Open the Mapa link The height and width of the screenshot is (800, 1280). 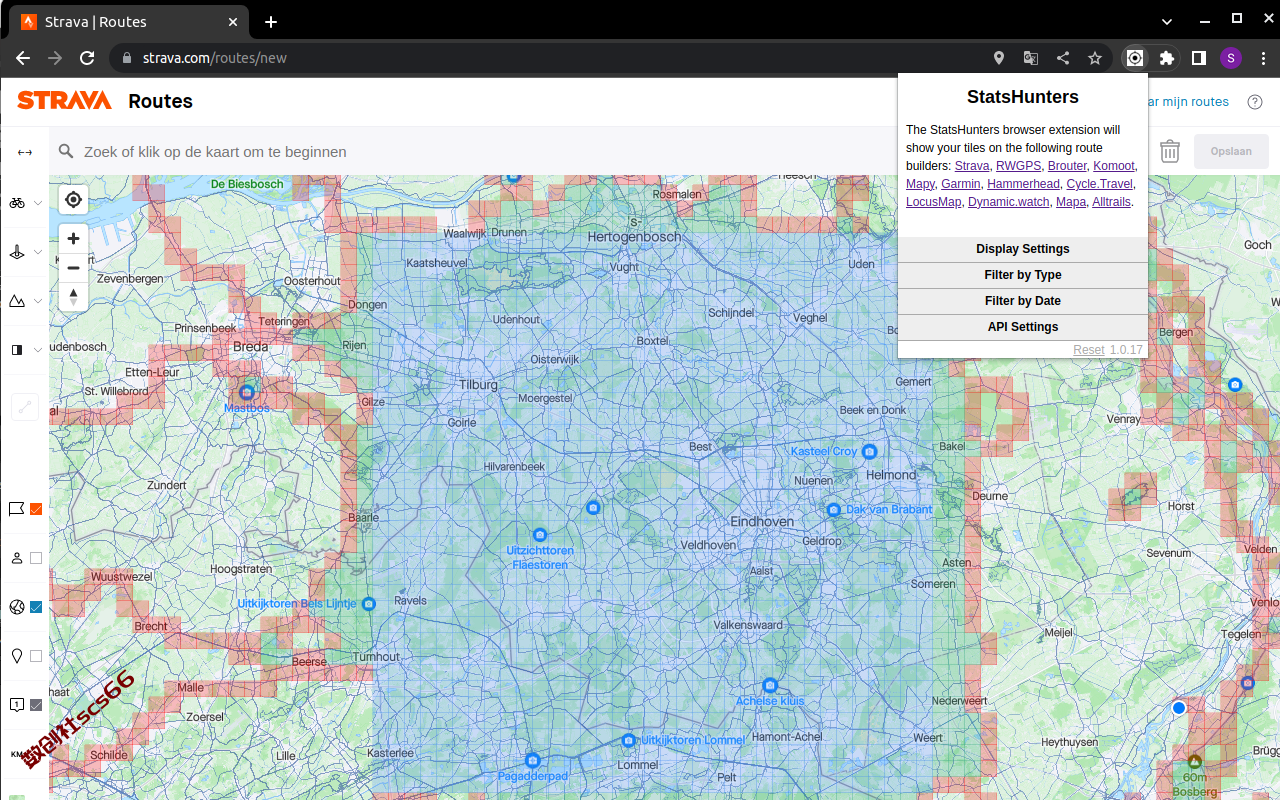point(1071,202)
